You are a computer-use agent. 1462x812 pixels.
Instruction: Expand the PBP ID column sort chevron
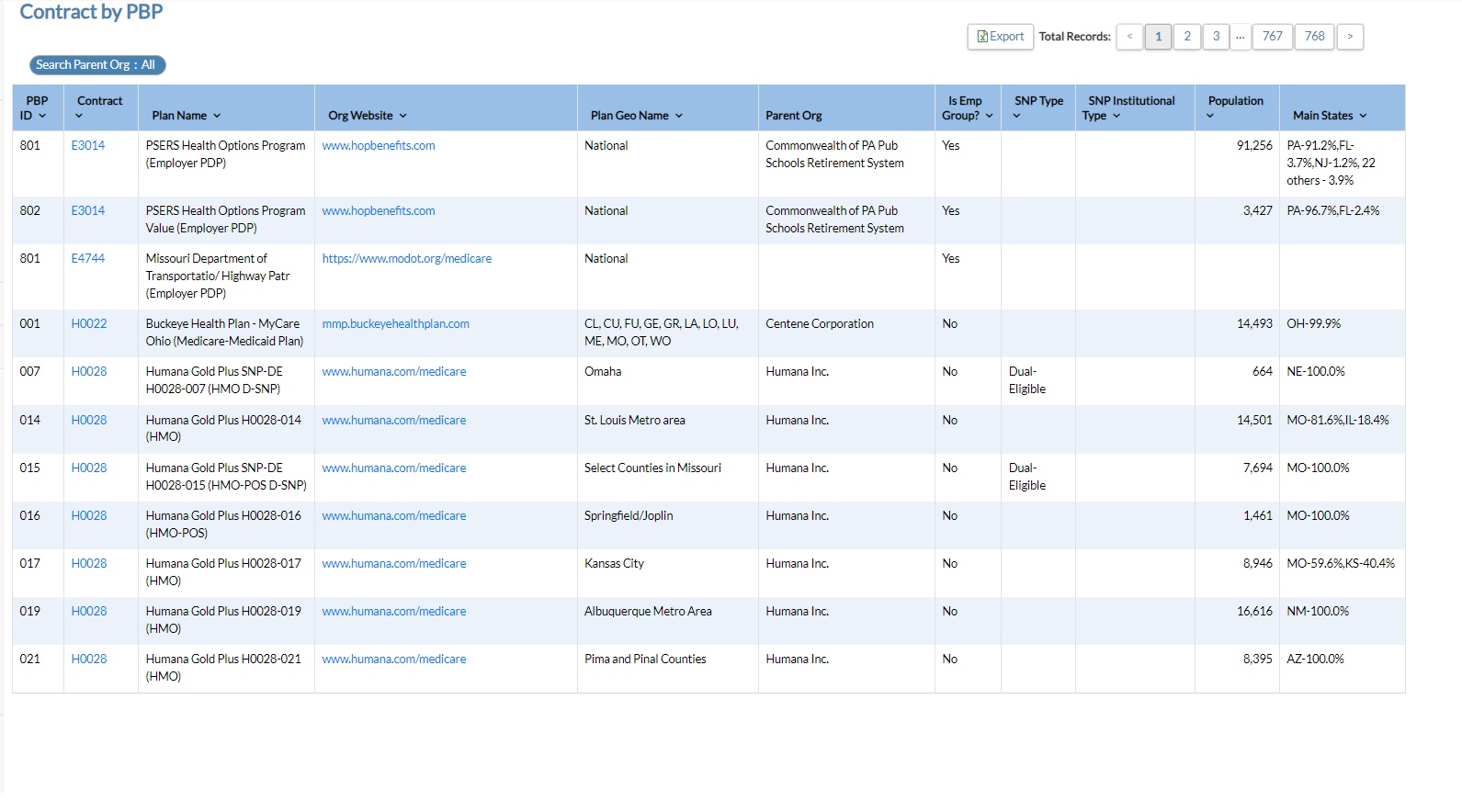click(42, 116)
